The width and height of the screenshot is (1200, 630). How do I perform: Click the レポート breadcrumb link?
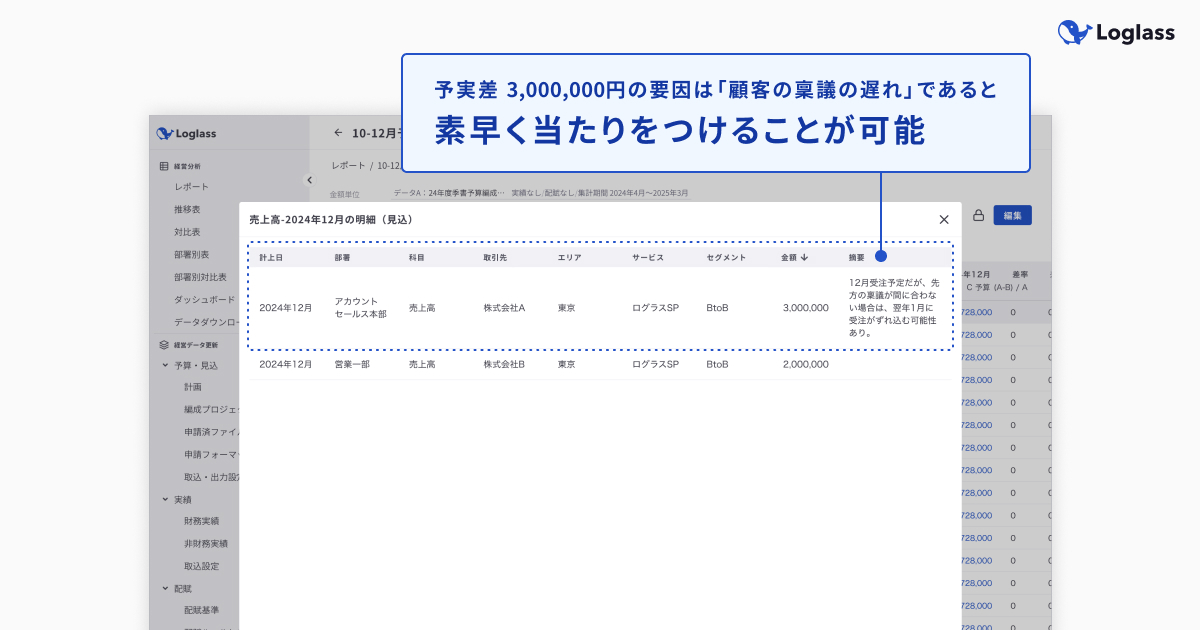349,165
